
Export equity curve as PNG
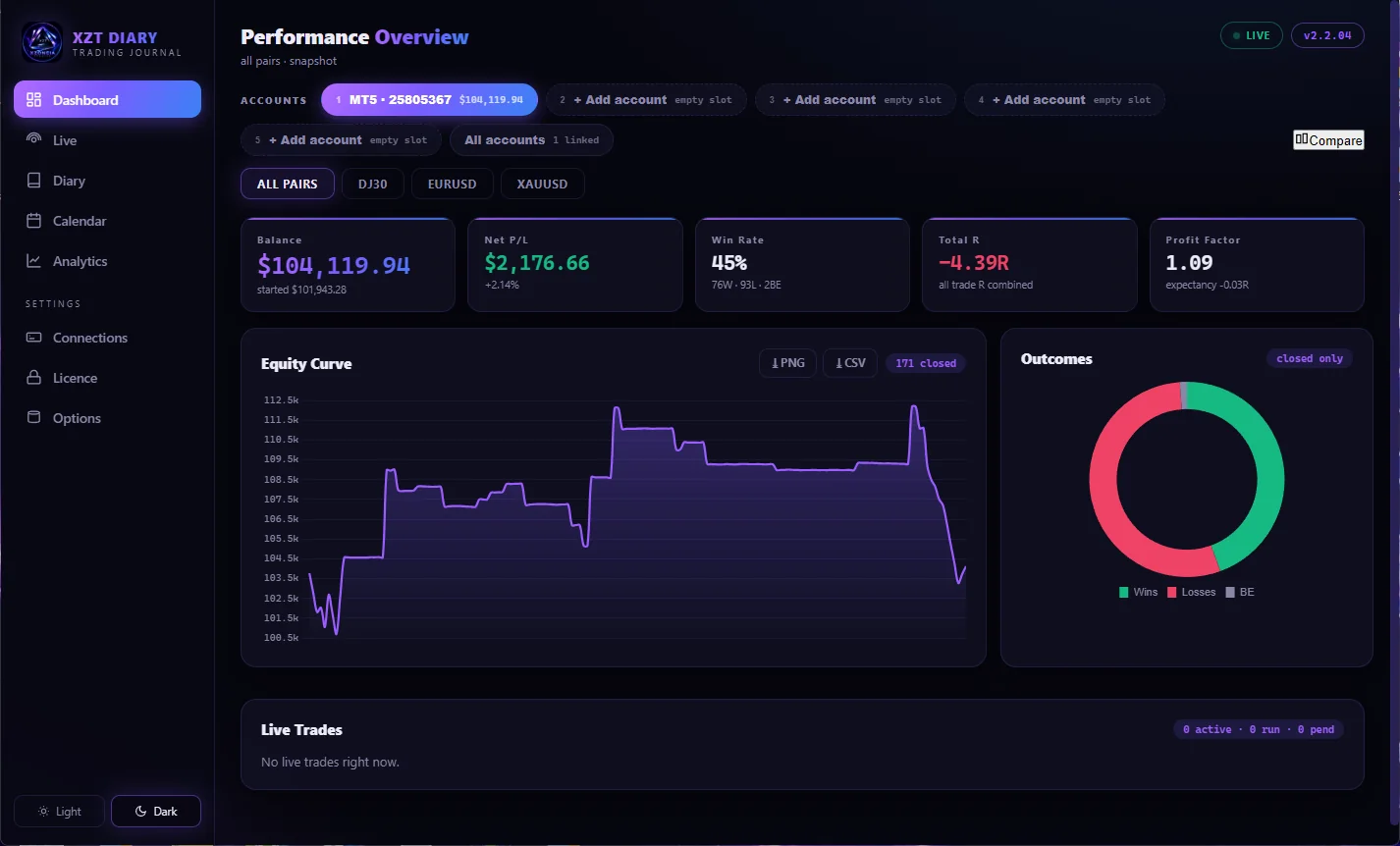pos(787,363)
